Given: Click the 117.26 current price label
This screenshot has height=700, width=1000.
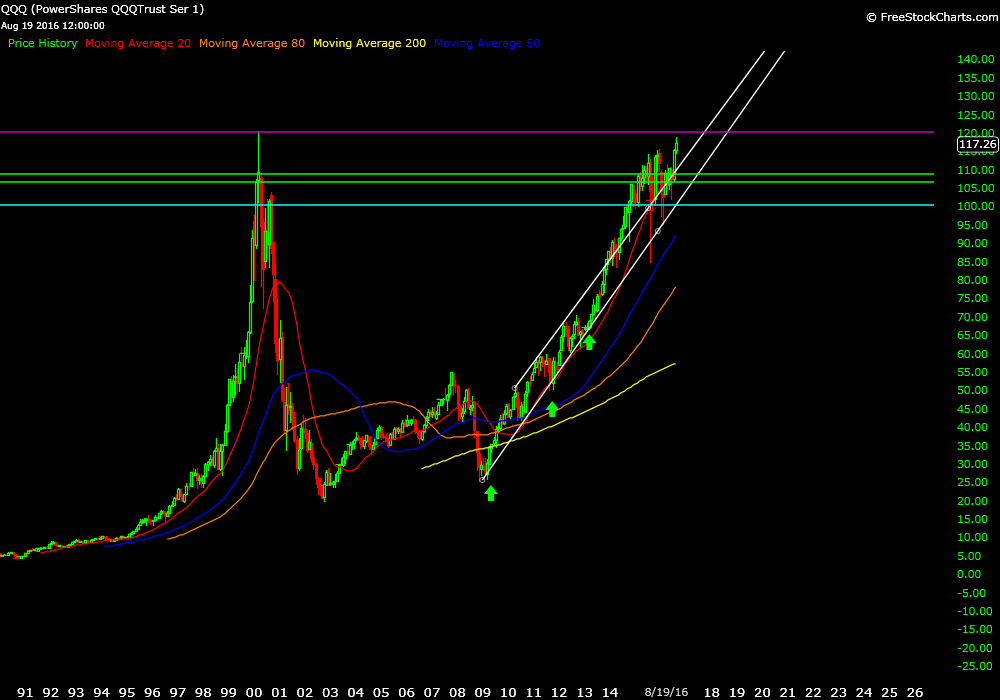Looking at the screenshot, I should 977,145.
